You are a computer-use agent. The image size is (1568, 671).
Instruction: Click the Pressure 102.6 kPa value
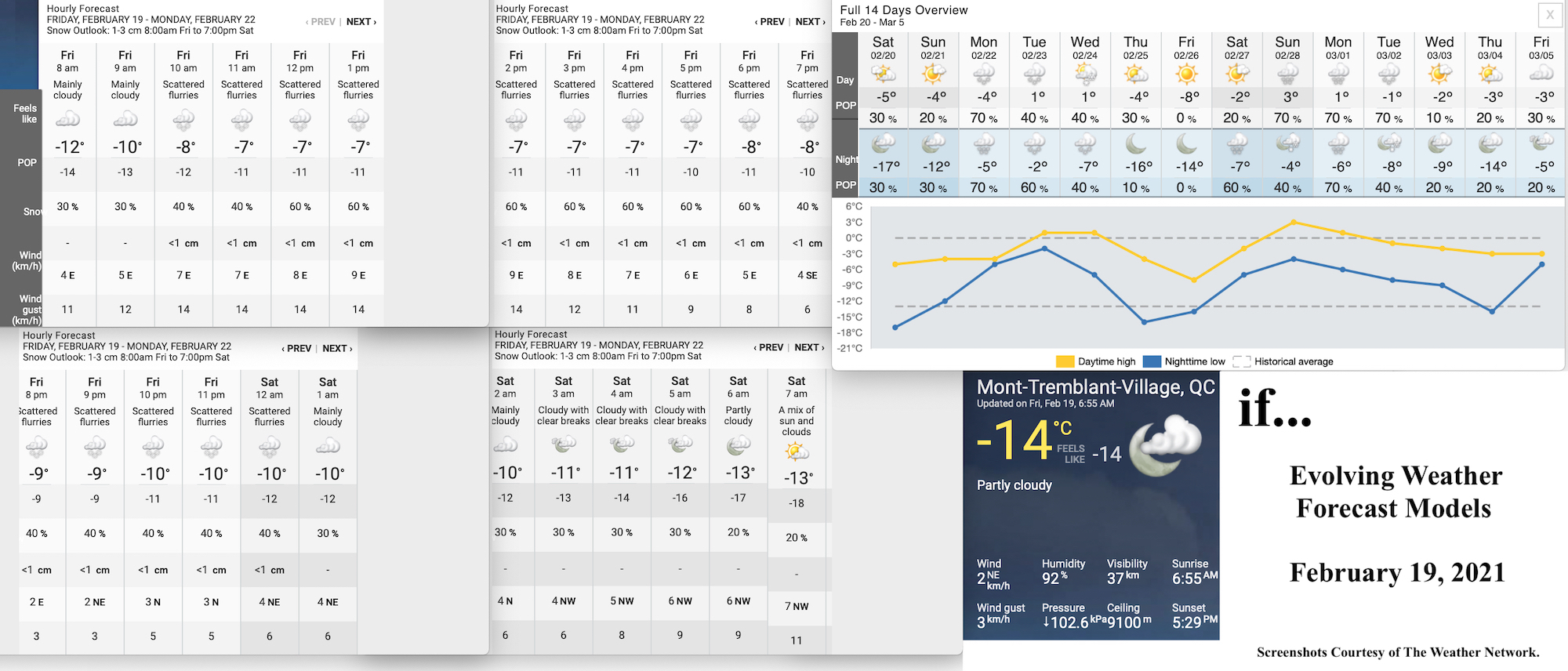tap(1073, 622)
